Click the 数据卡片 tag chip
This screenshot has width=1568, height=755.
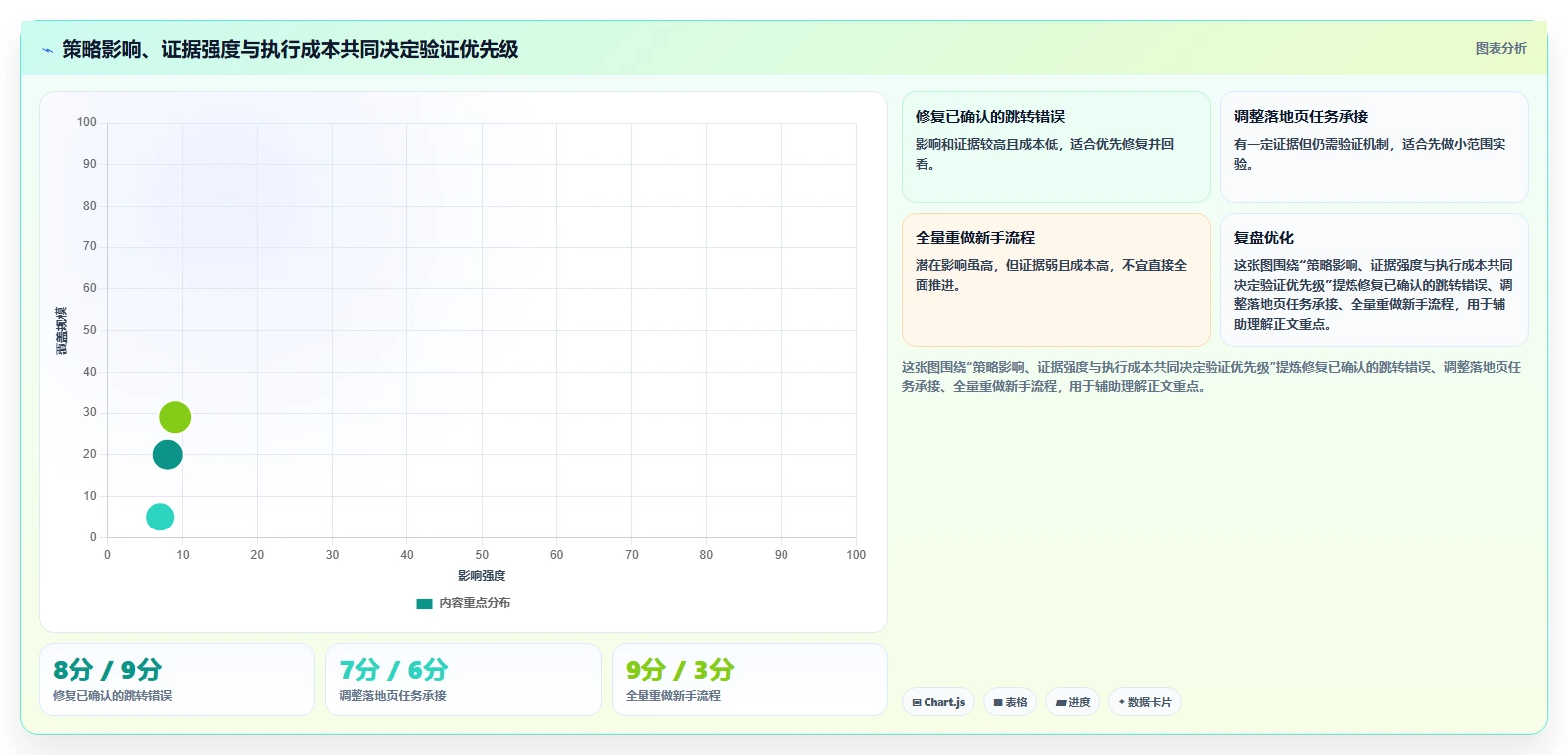[1145, 702]
